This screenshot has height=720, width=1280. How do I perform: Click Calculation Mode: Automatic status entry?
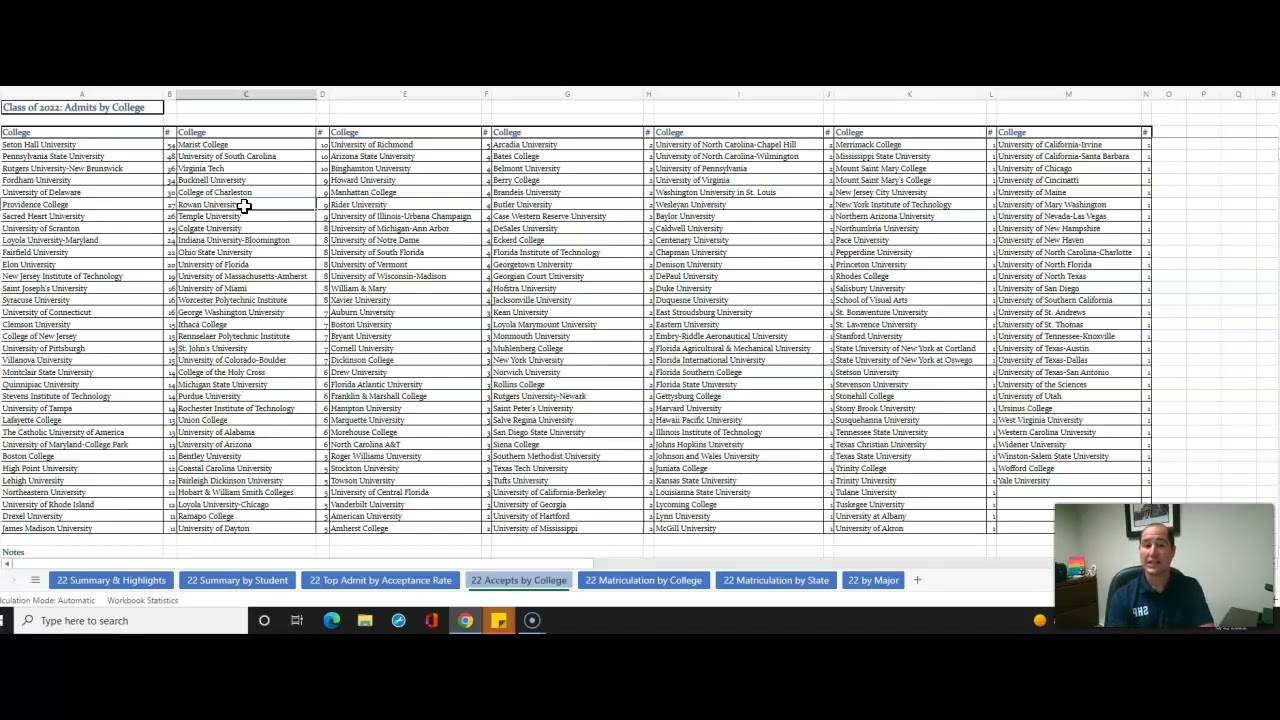[47, 601]
